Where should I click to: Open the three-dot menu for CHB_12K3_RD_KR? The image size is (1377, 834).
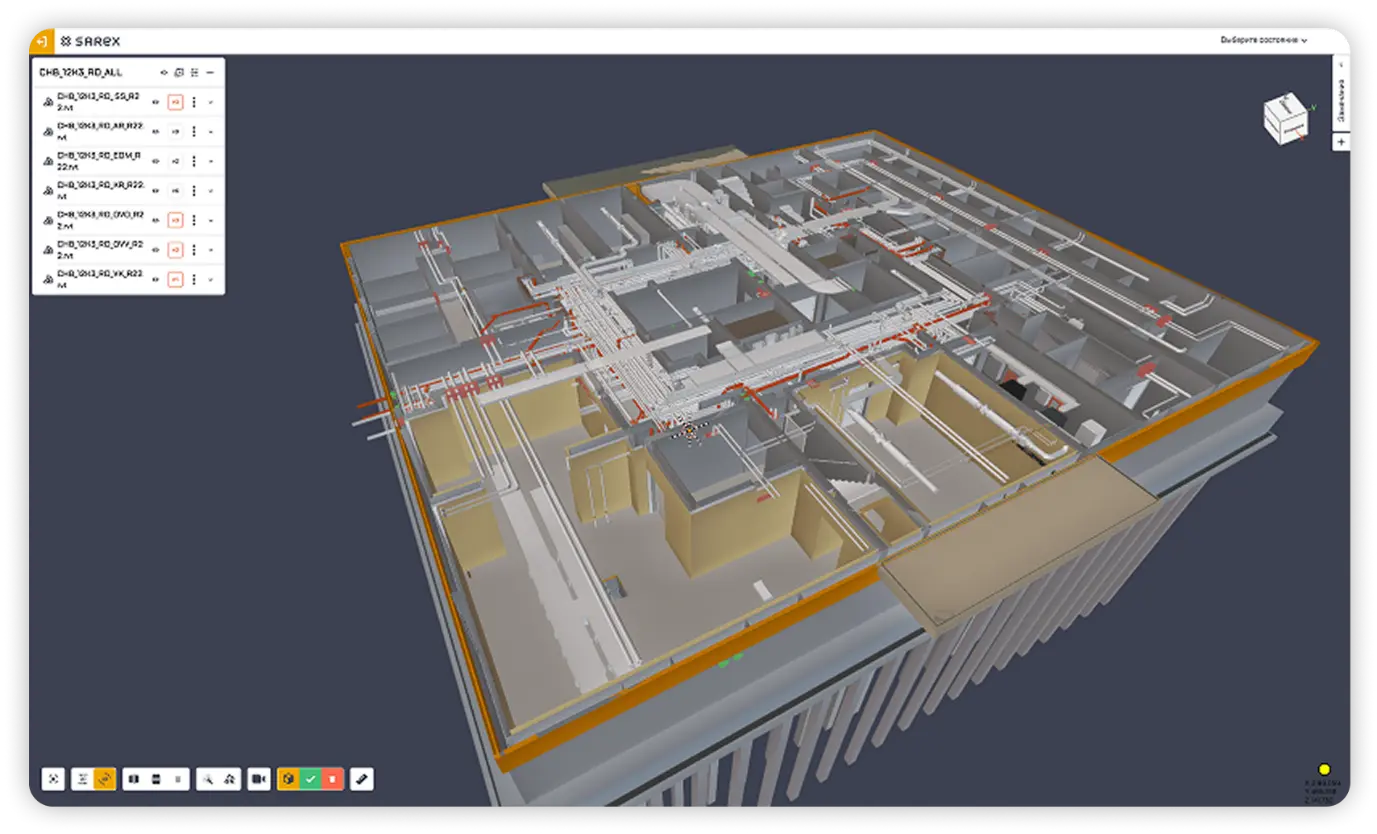point(194,190)
